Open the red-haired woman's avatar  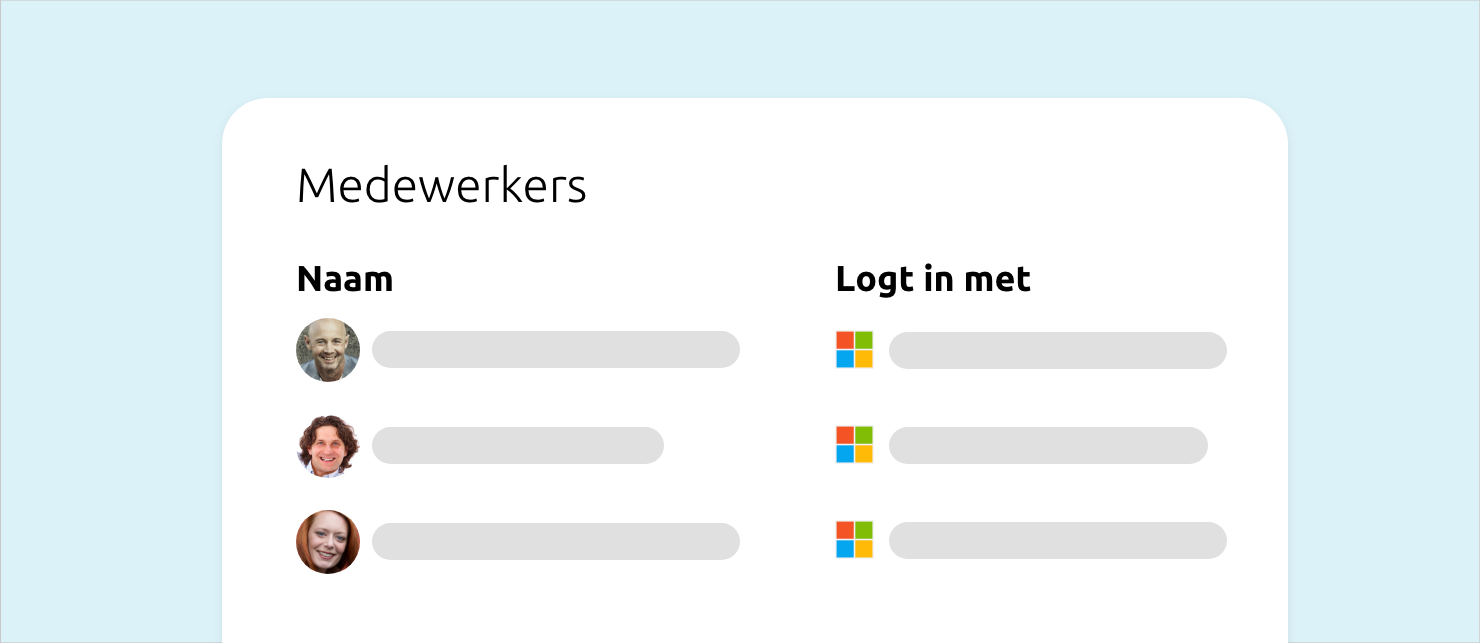click(328, 542)
